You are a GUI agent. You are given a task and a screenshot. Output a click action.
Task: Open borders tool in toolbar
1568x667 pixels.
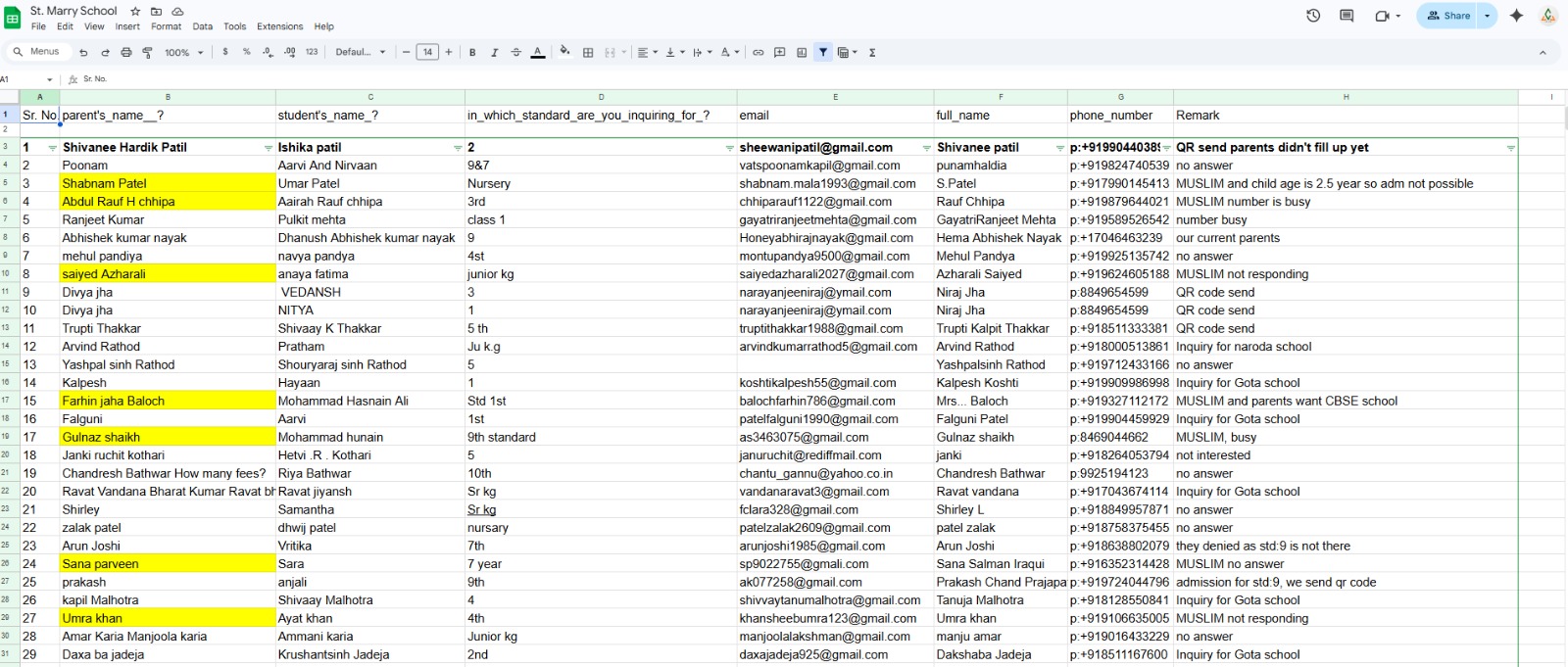coord(588,53)
